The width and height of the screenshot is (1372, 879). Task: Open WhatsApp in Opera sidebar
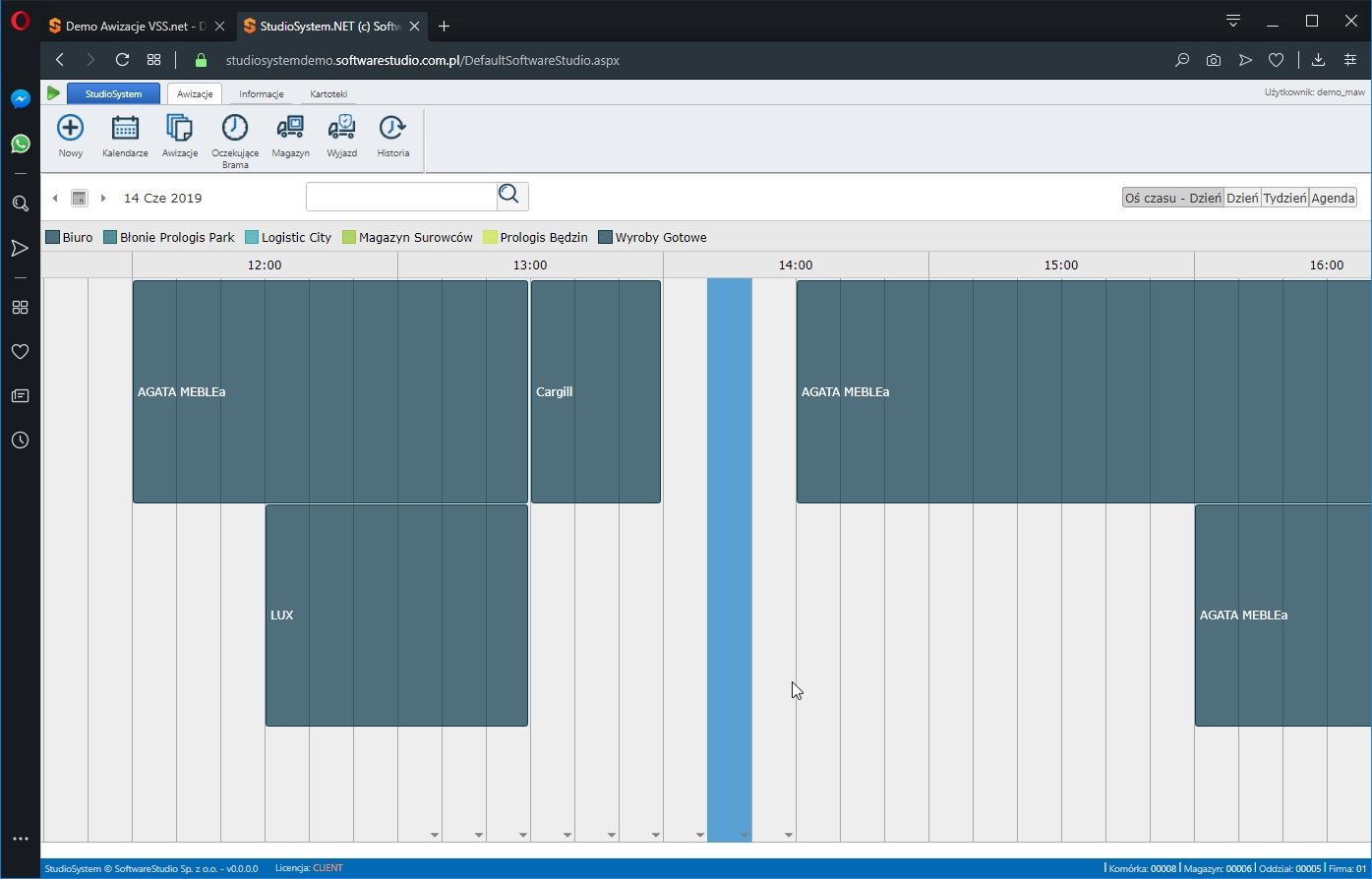click(20, 144)
